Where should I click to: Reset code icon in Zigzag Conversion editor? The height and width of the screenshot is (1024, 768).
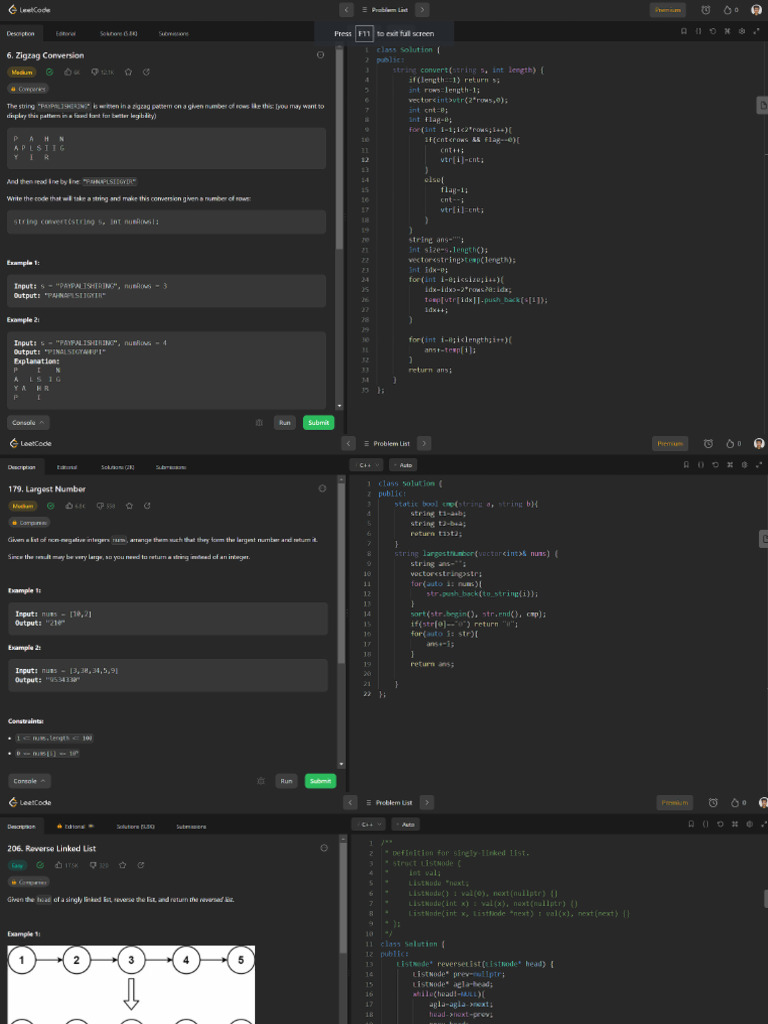pos(712,31)
